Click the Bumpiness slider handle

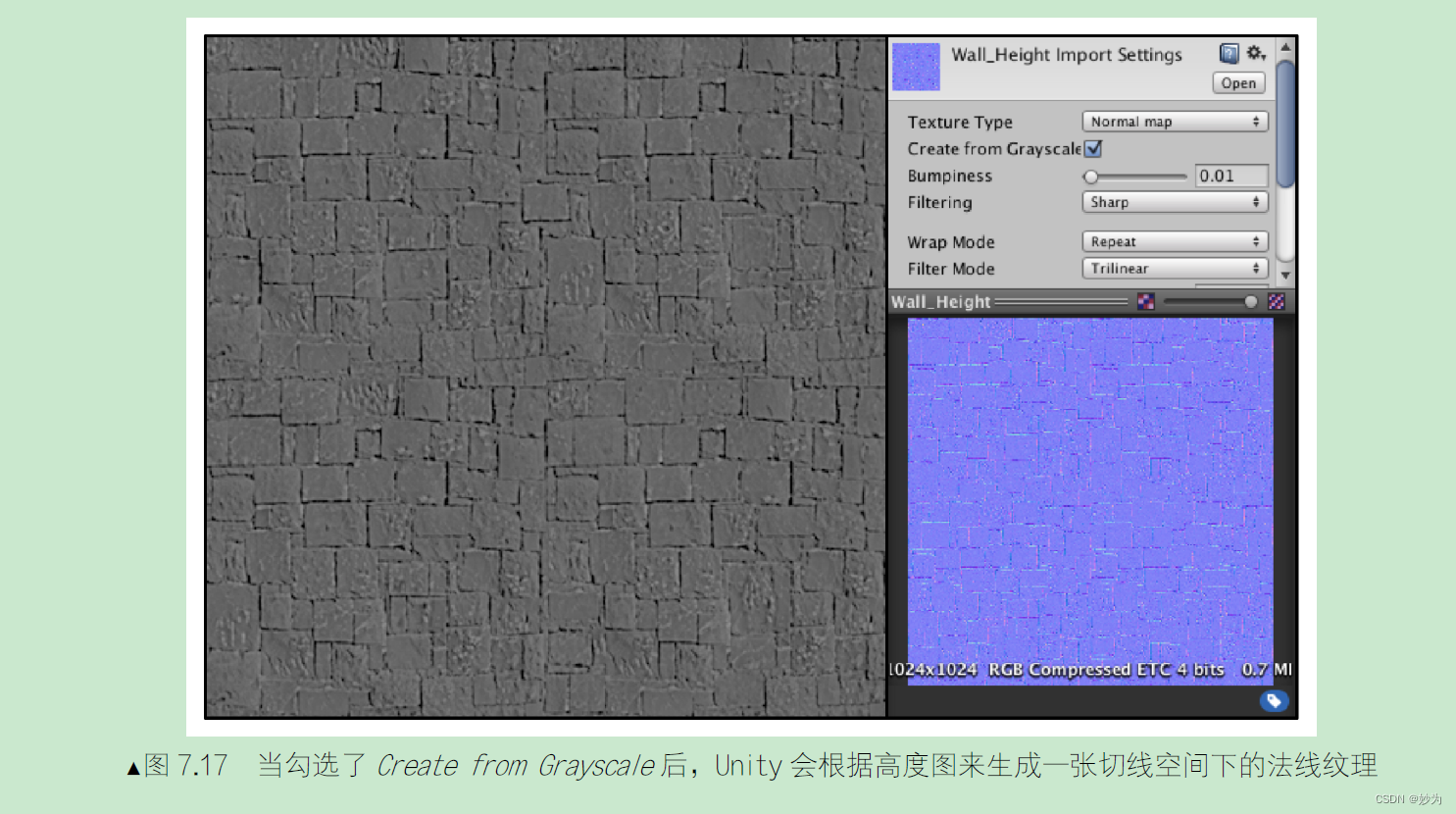pyautogui.click(x=1090, y=177)
